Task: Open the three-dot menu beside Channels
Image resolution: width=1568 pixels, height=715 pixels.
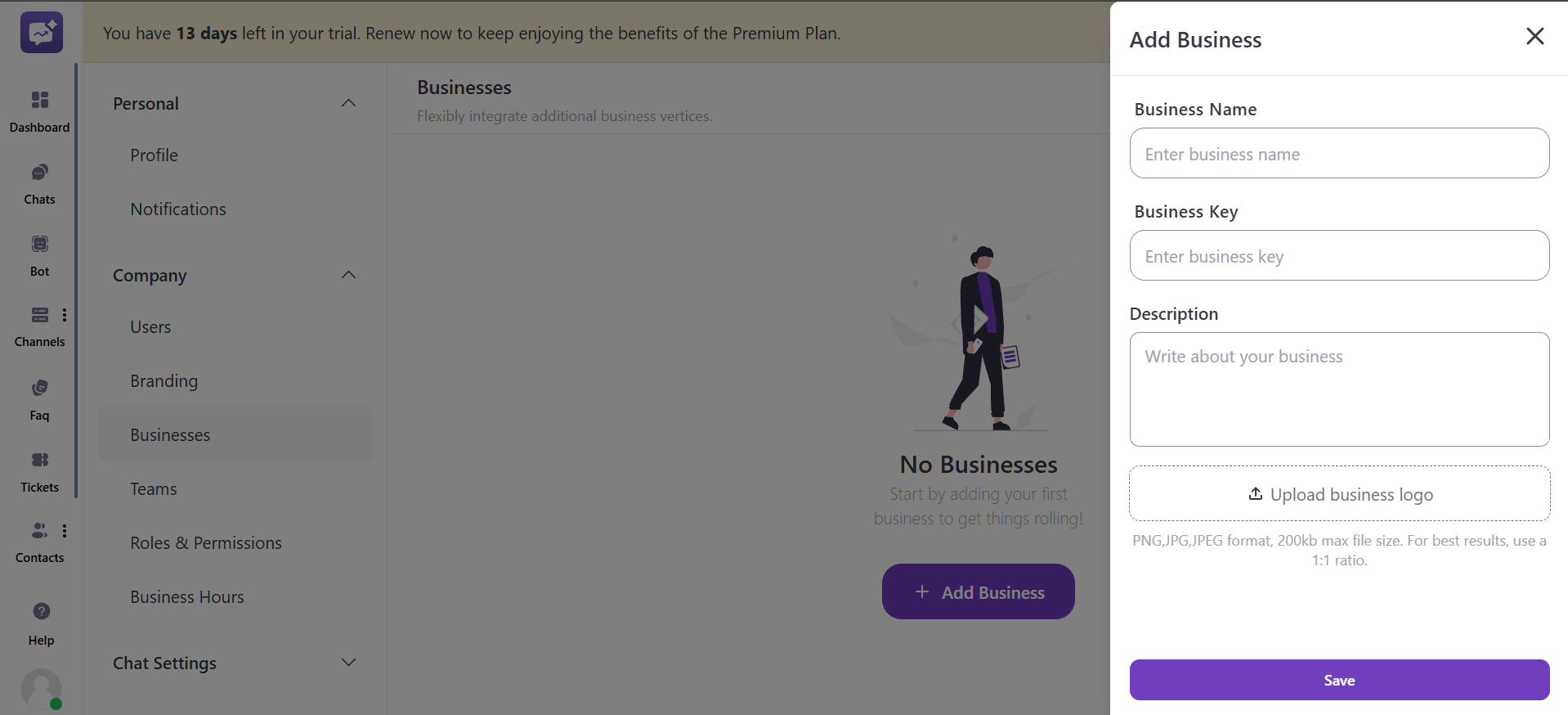Action: click(x=65, y=314)
